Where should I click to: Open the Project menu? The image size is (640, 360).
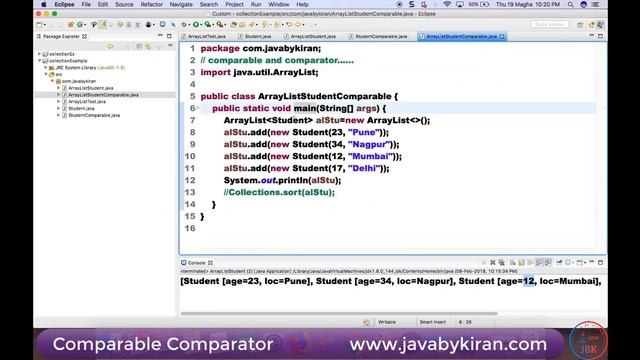234,4
